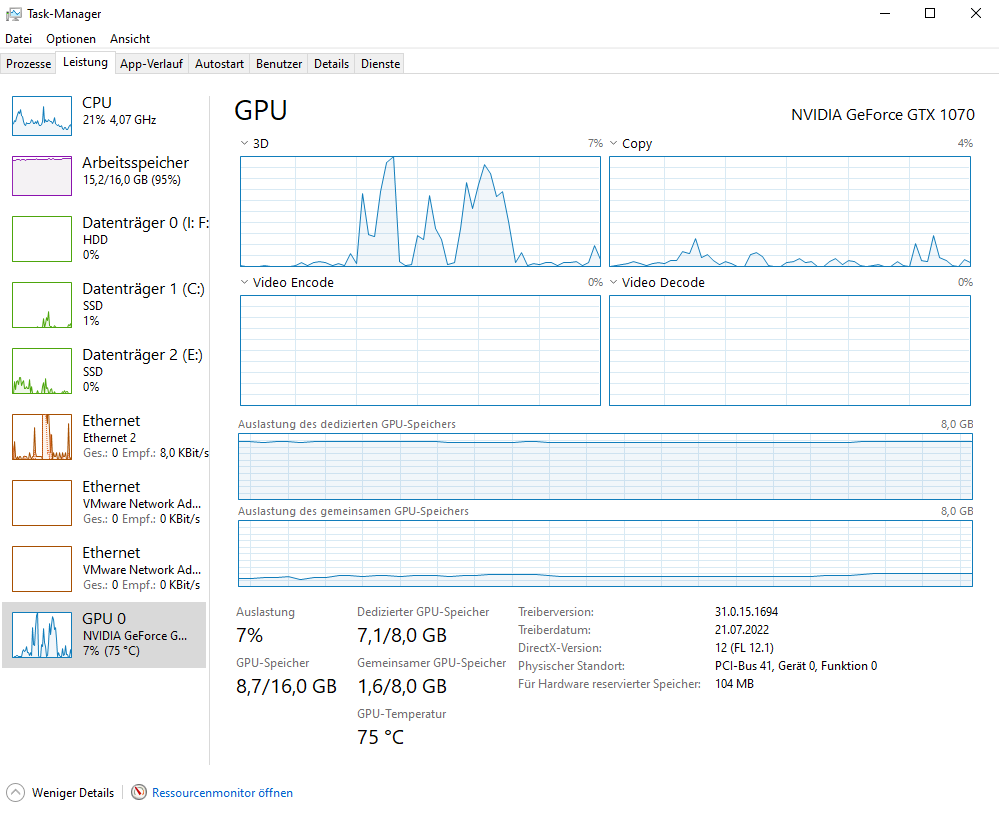999x814 pixels.
Task: Open the Autostart tab
Action: (x=219, y=64)
